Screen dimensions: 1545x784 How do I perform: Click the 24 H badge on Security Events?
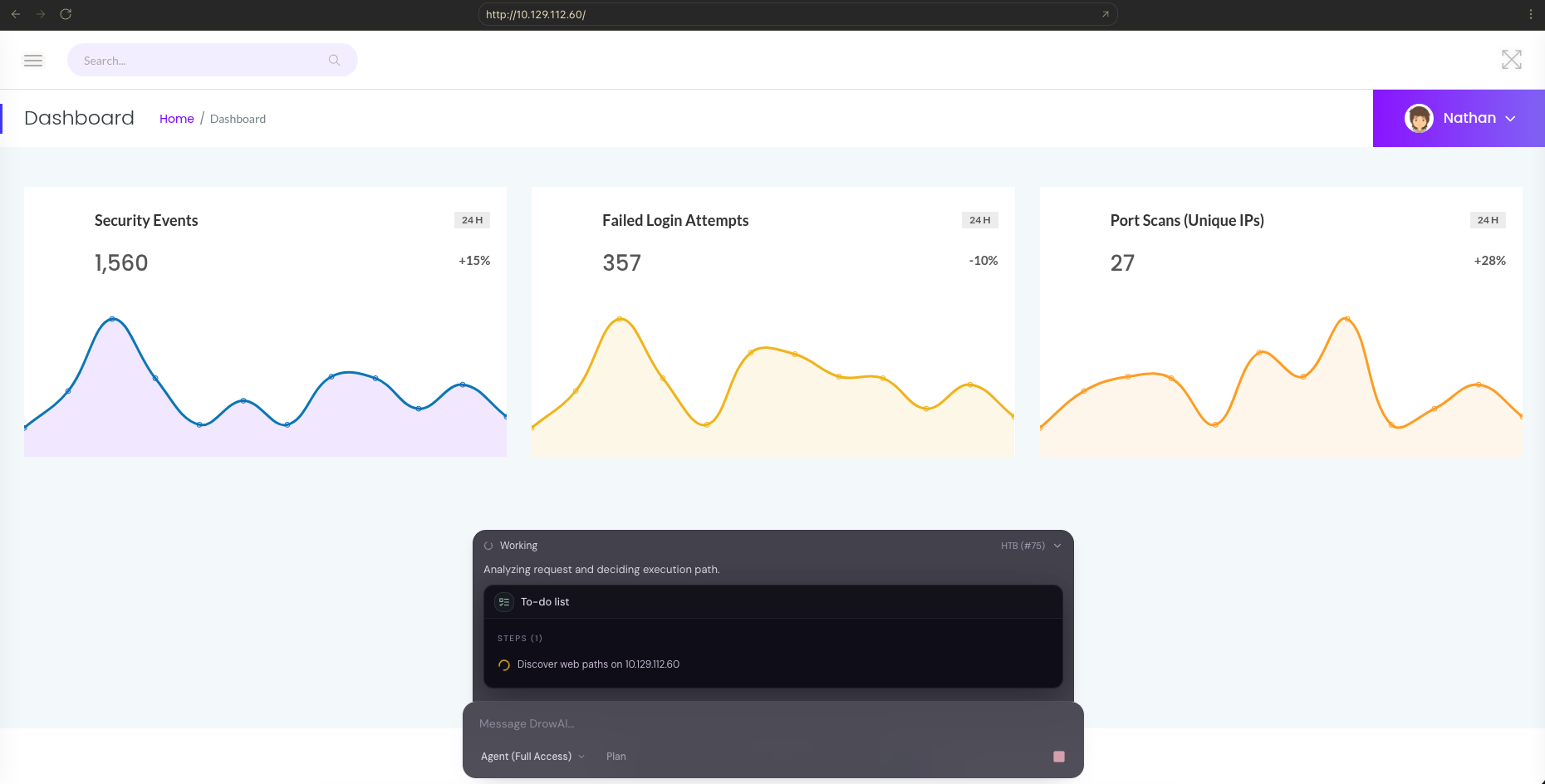tap(472, 220)
